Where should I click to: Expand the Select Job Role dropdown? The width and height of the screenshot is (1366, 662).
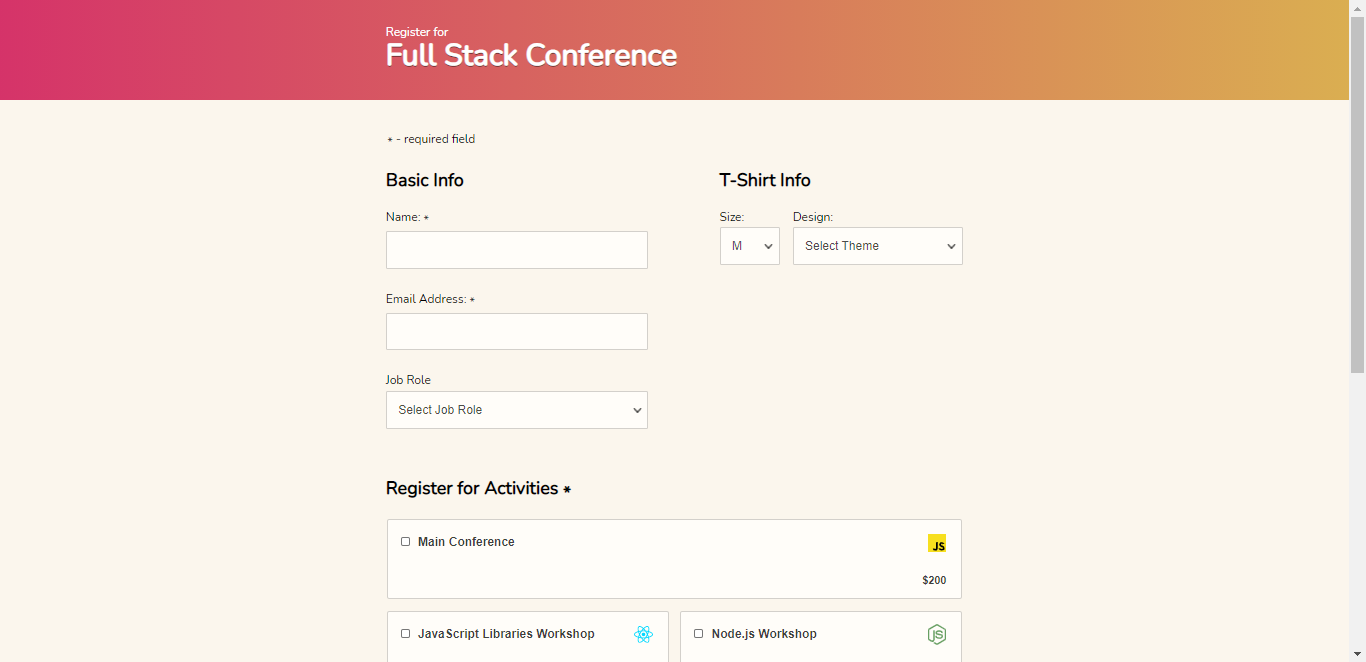pyautogui.click(x=516, y=410)
